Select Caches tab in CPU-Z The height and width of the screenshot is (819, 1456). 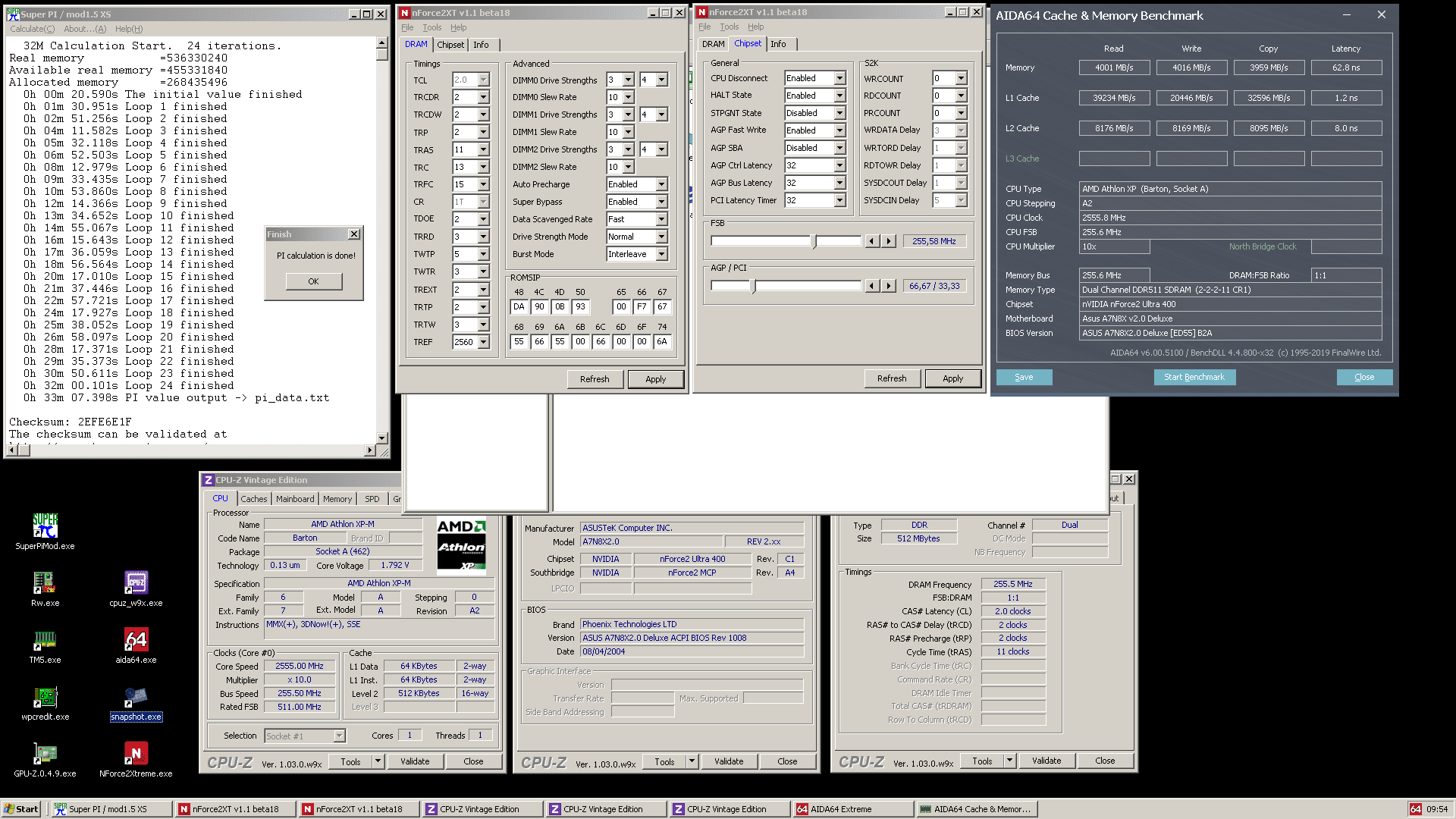253,499
